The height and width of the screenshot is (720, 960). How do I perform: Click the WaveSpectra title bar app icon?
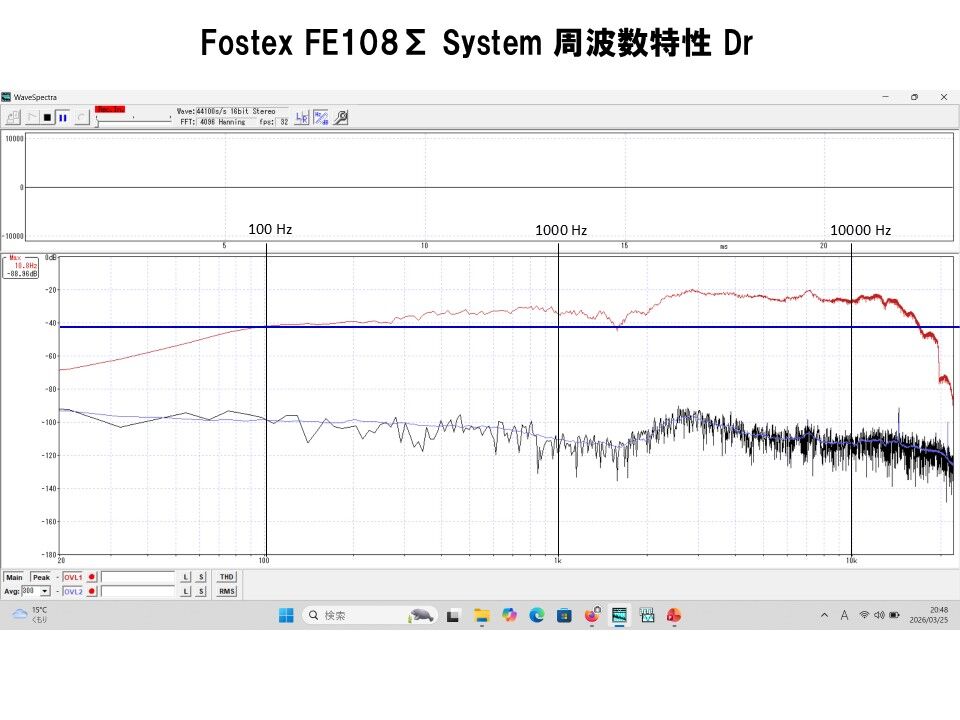click(6, 97)
